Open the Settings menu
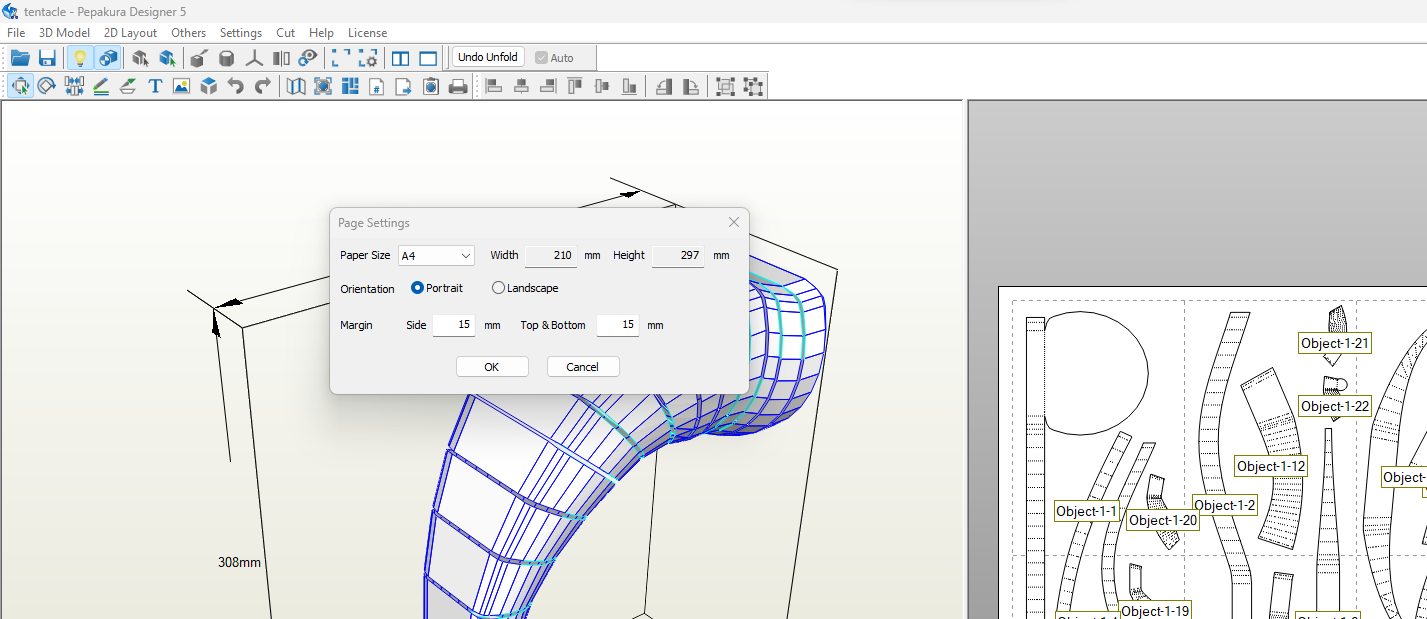 241,33
